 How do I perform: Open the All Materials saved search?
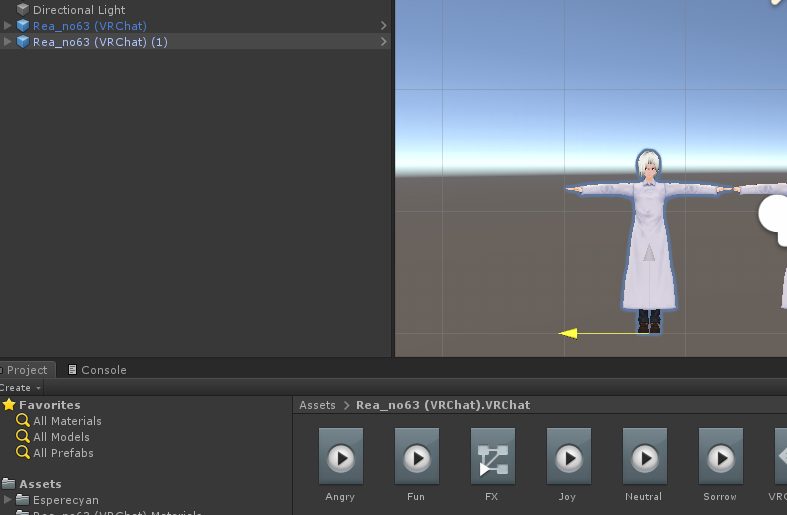[67, 421]
